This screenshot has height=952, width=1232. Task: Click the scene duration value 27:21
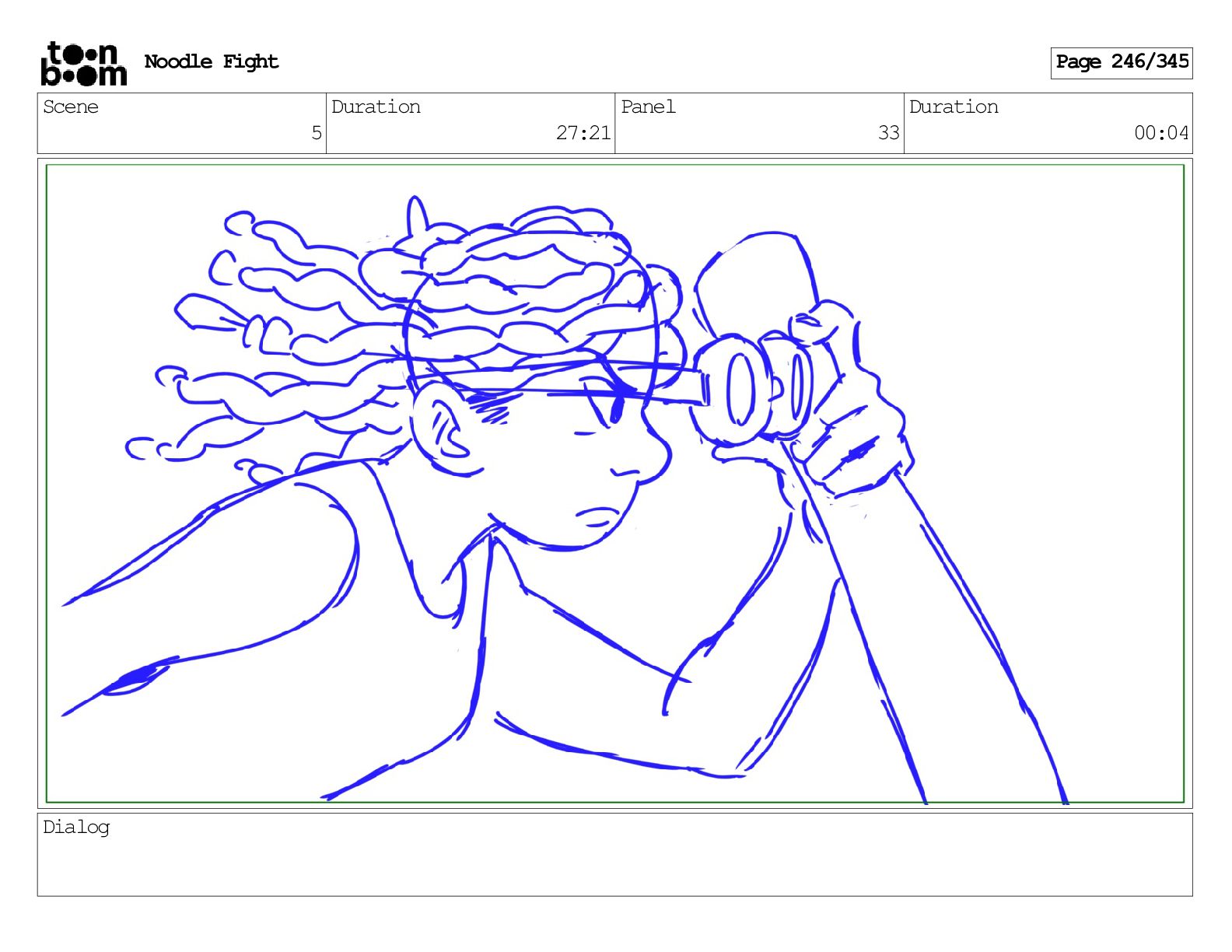click(x=583, y=133)
